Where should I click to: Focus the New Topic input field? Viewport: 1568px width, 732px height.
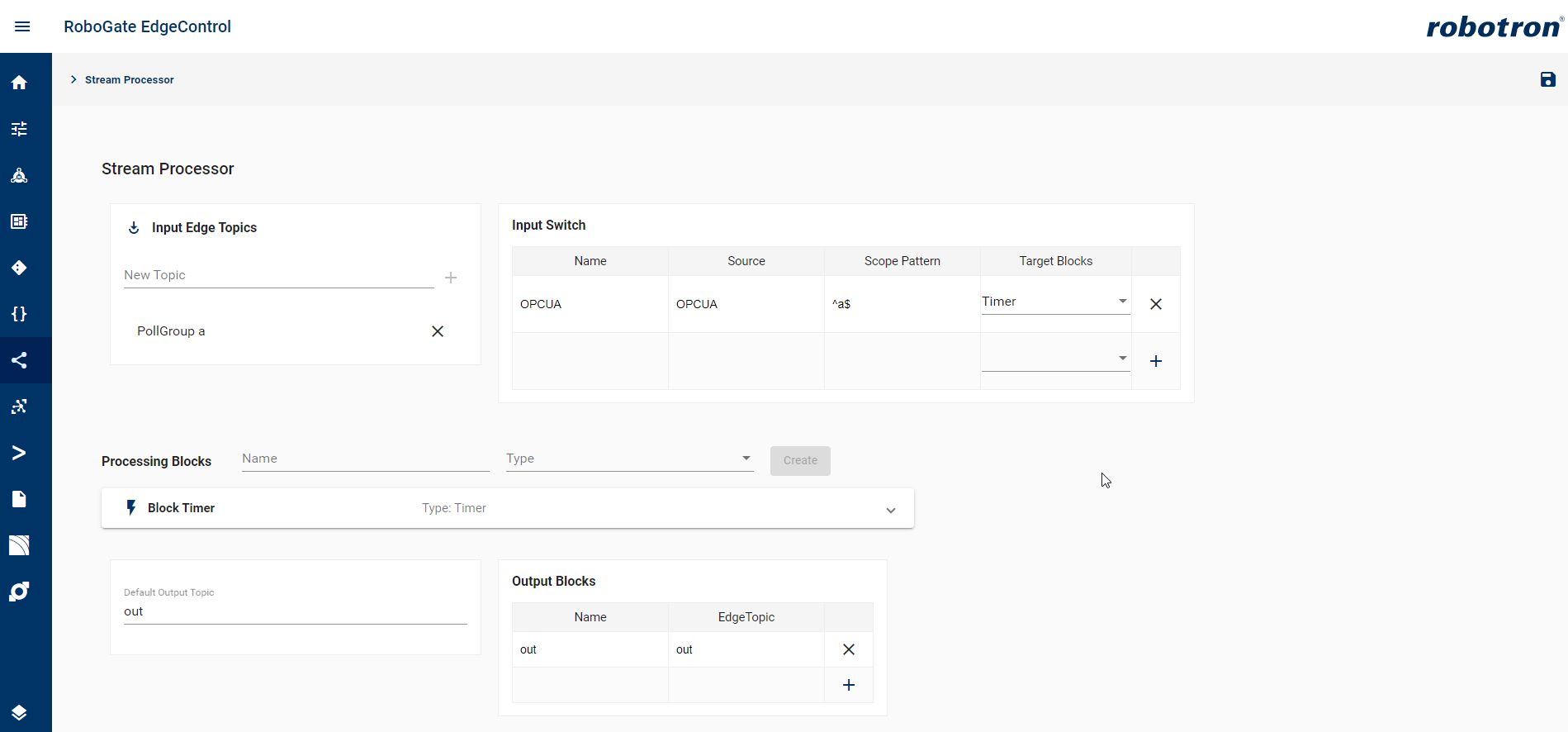[x=278, y=275]
